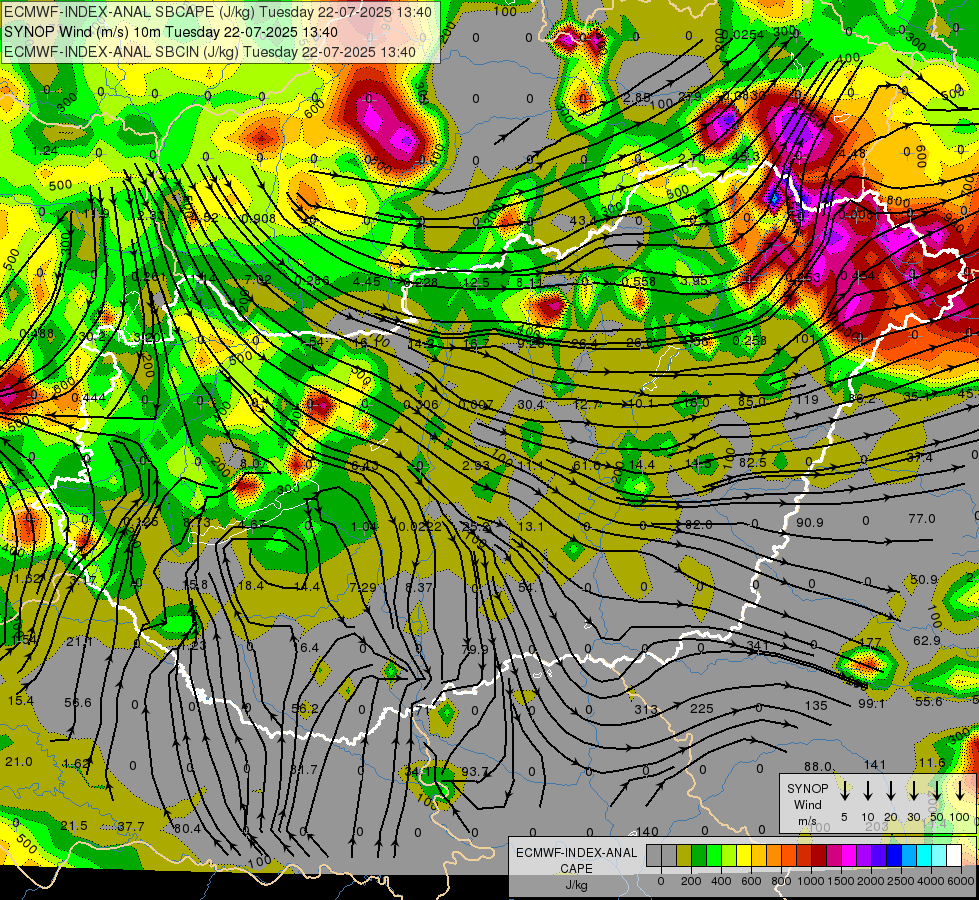Click the 20 m/s wind legend arrow
Viewport: 979px width, 900px height.
(x=891, y=791)
